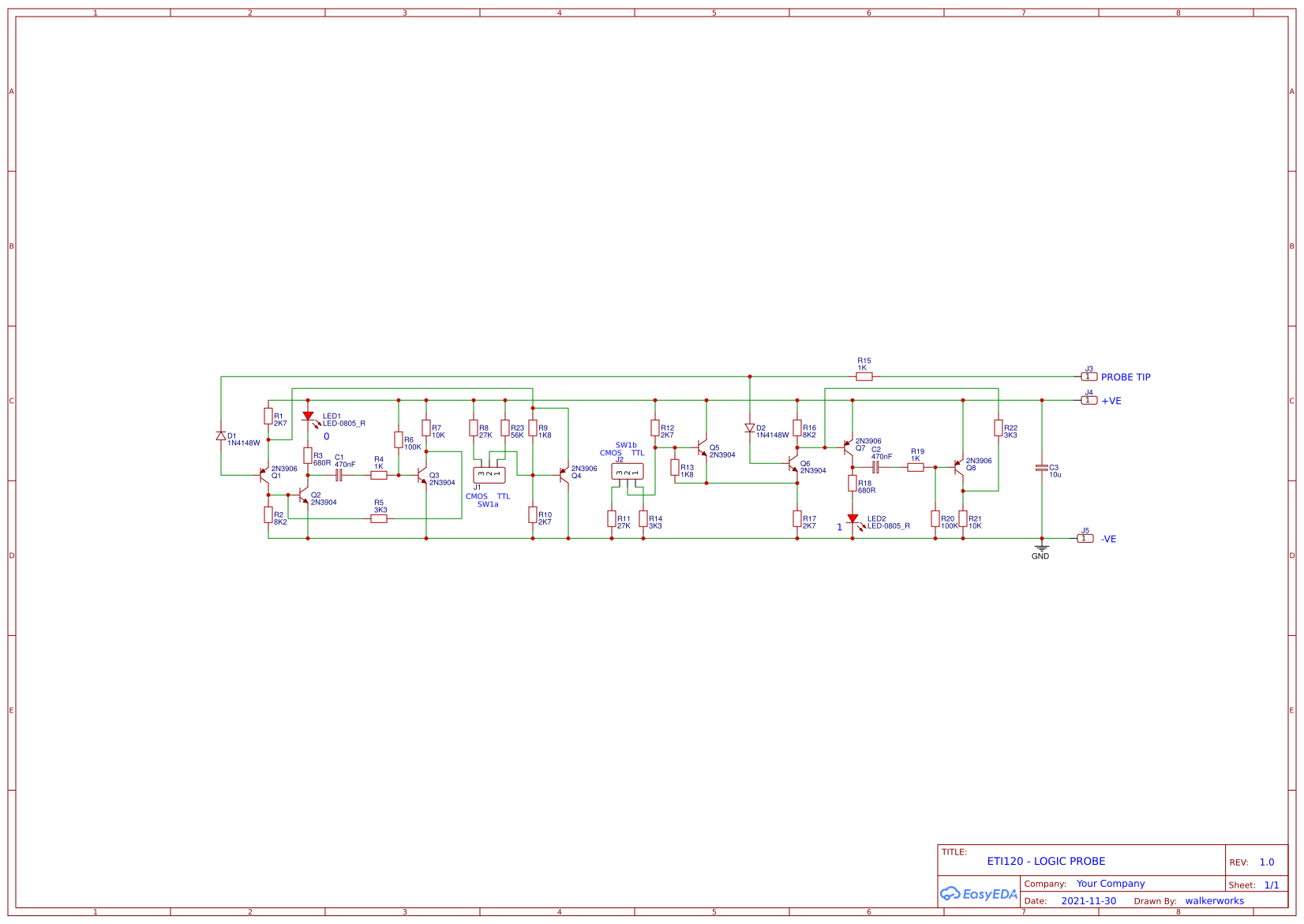Click the TITLE field in the title block

click(955, 852)
